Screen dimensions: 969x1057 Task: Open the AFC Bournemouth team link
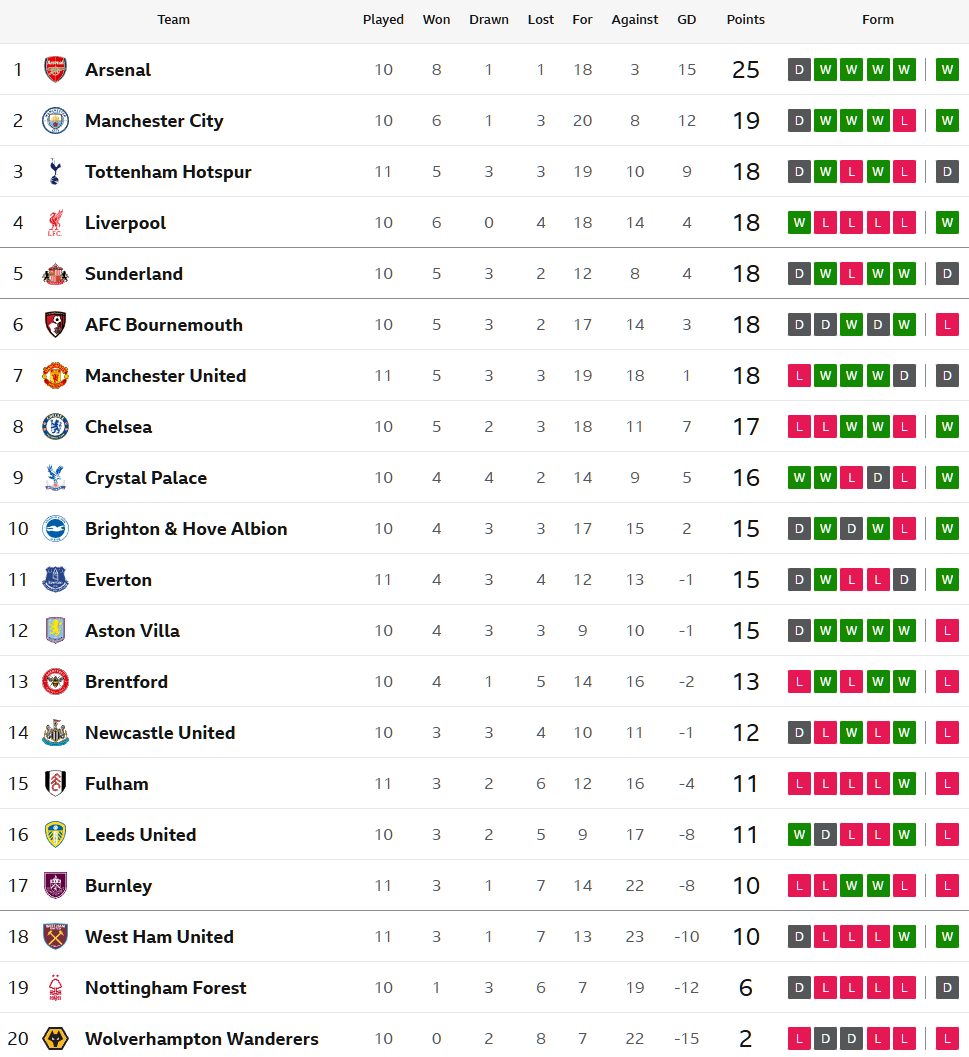coord(164,325)
